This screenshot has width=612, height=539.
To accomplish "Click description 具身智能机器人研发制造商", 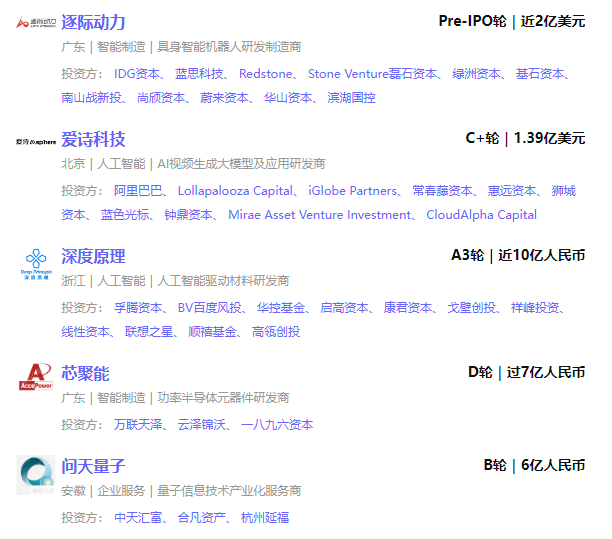I will pos(229,47).
